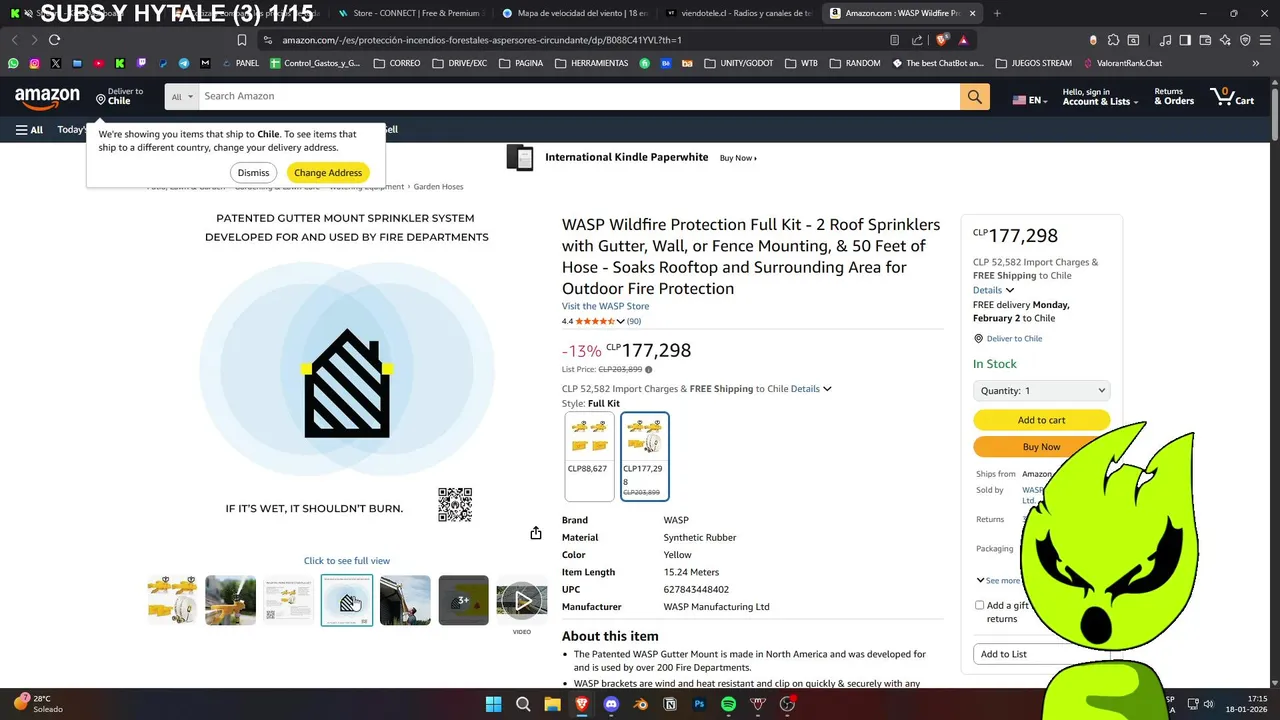Expand import charges Details under product price

tap(811, 389)
